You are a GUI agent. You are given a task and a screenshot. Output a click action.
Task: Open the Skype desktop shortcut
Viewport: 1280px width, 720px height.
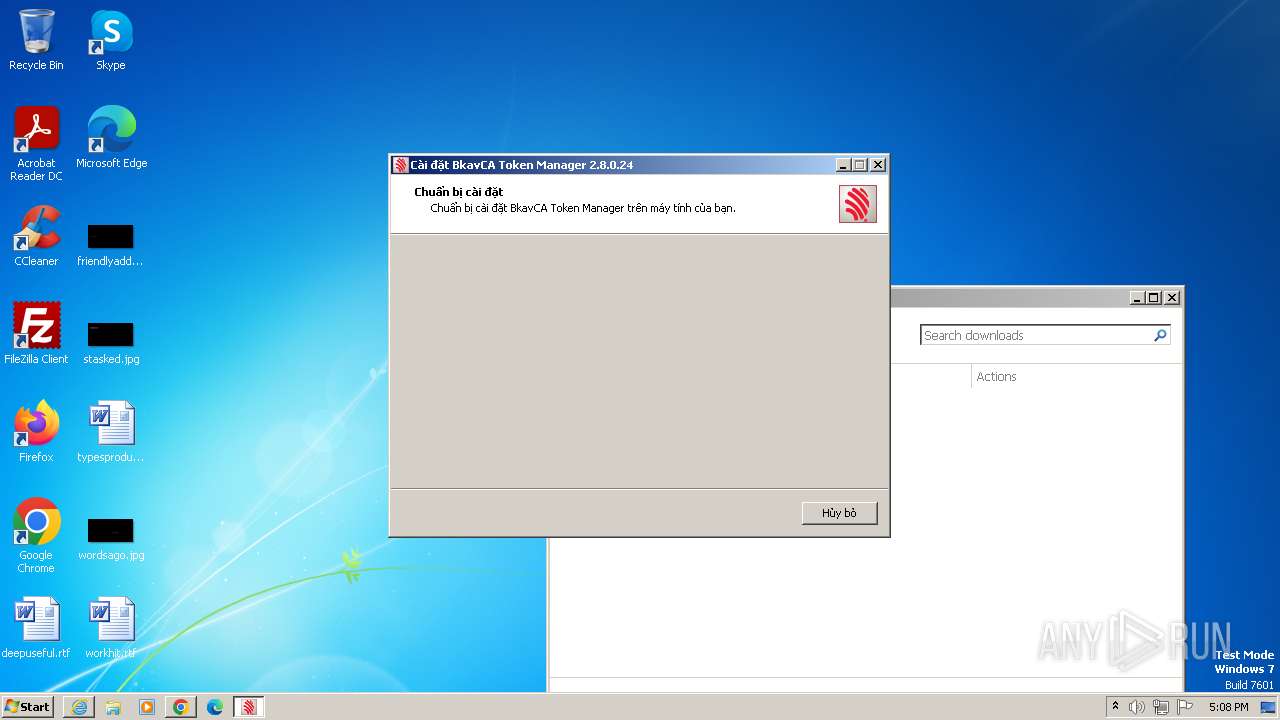coord(110,40)
